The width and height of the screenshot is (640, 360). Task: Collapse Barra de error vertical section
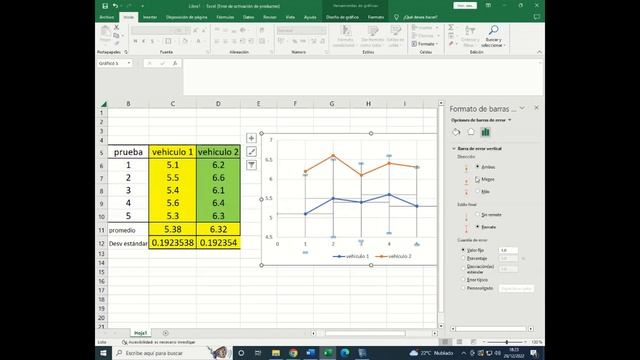click(454, 149)
